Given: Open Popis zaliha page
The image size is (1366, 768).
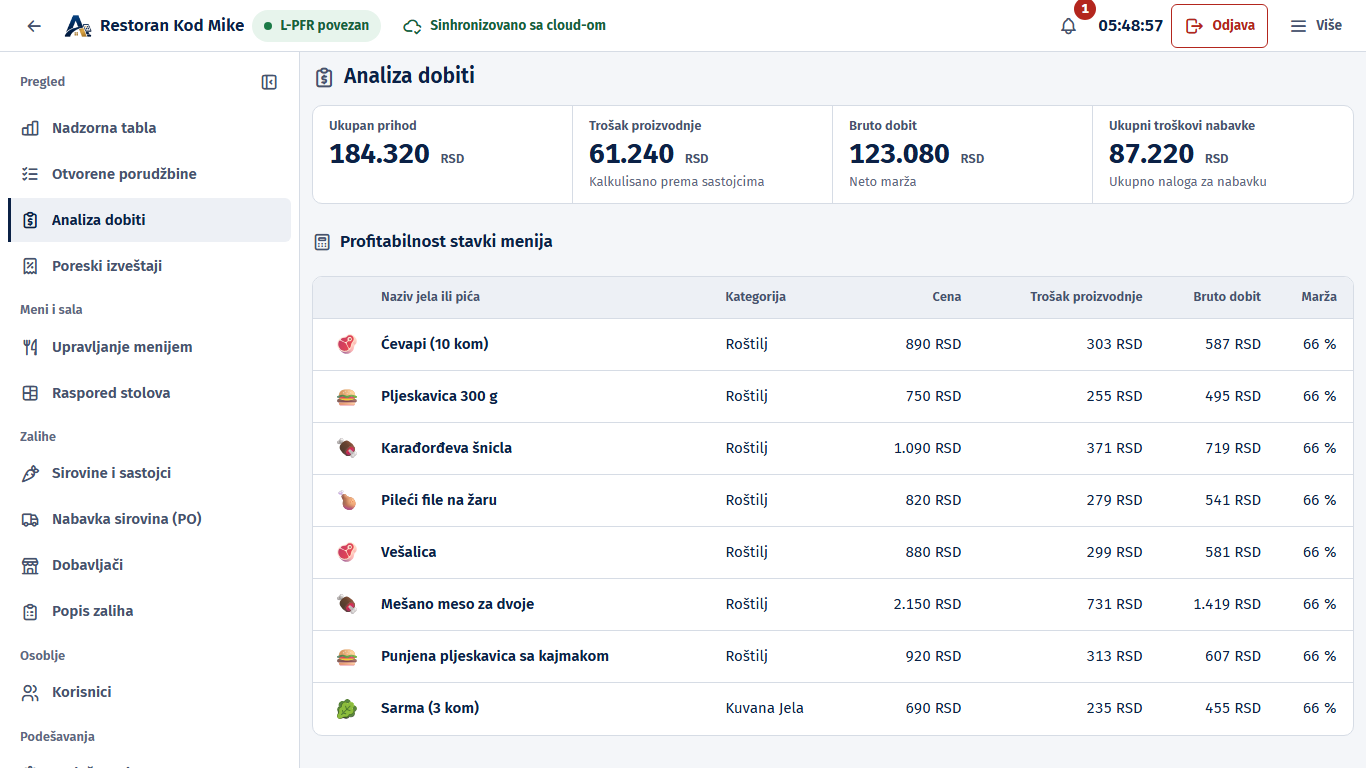Looking at the screenshot, I should pyautogui.click(x=149, y=611).
